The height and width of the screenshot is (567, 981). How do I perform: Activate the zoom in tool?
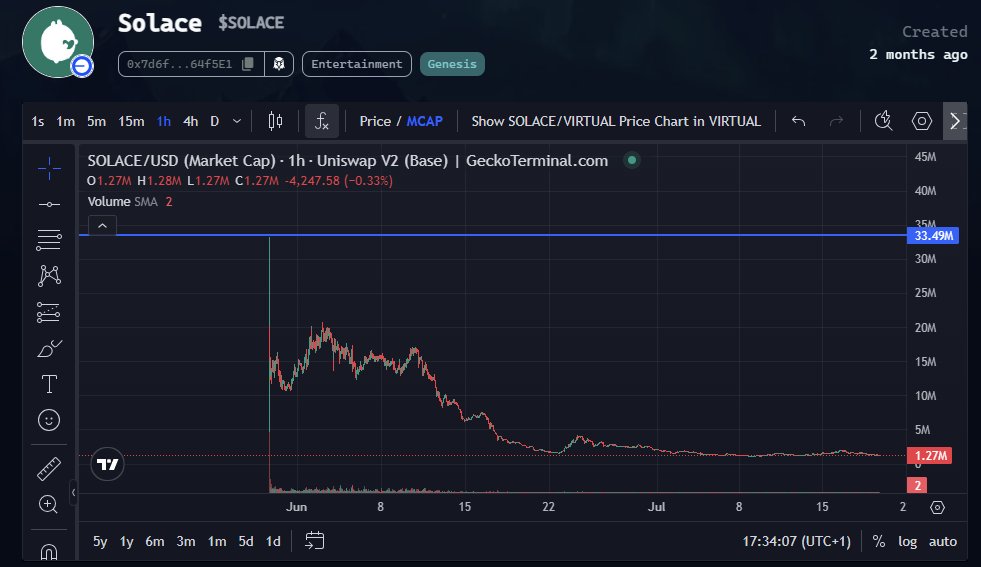(x=49, y=504)
